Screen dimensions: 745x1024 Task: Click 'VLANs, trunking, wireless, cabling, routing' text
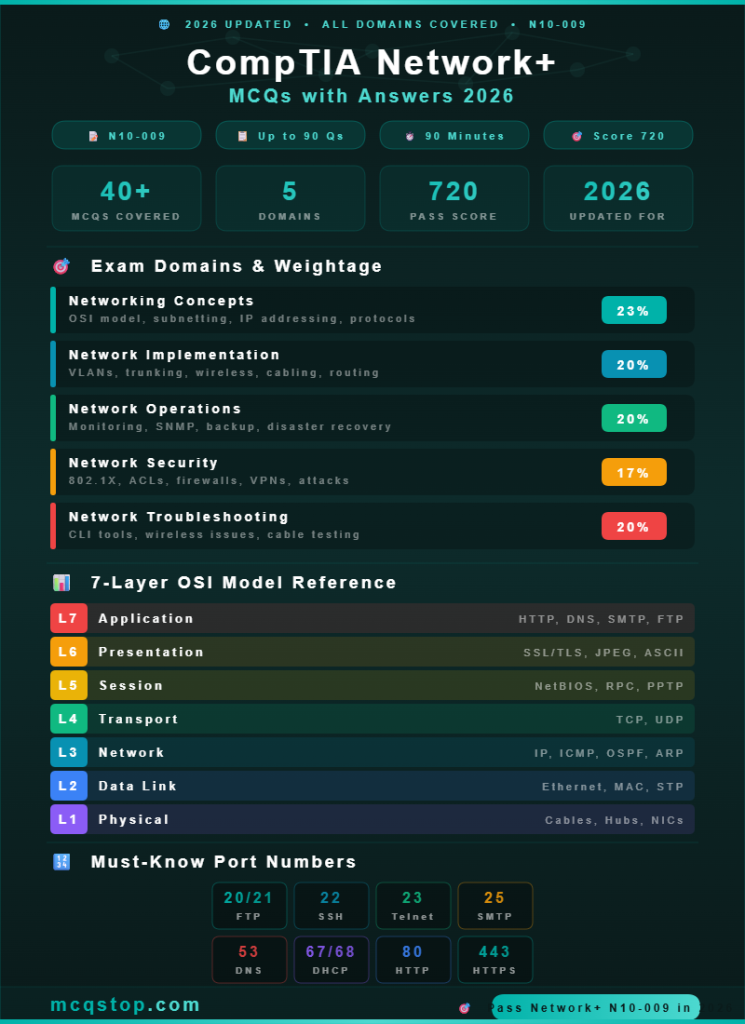click(x=224, y=373)
